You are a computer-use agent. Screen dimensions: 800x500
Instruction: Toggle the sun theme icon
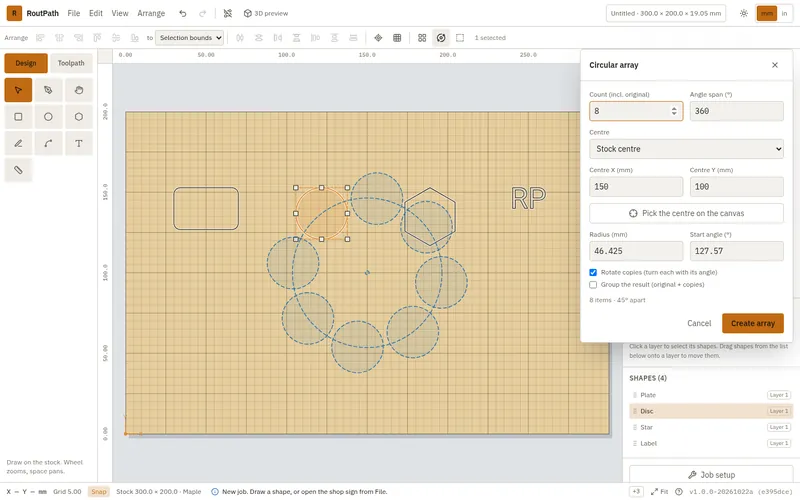pos(744,13)
